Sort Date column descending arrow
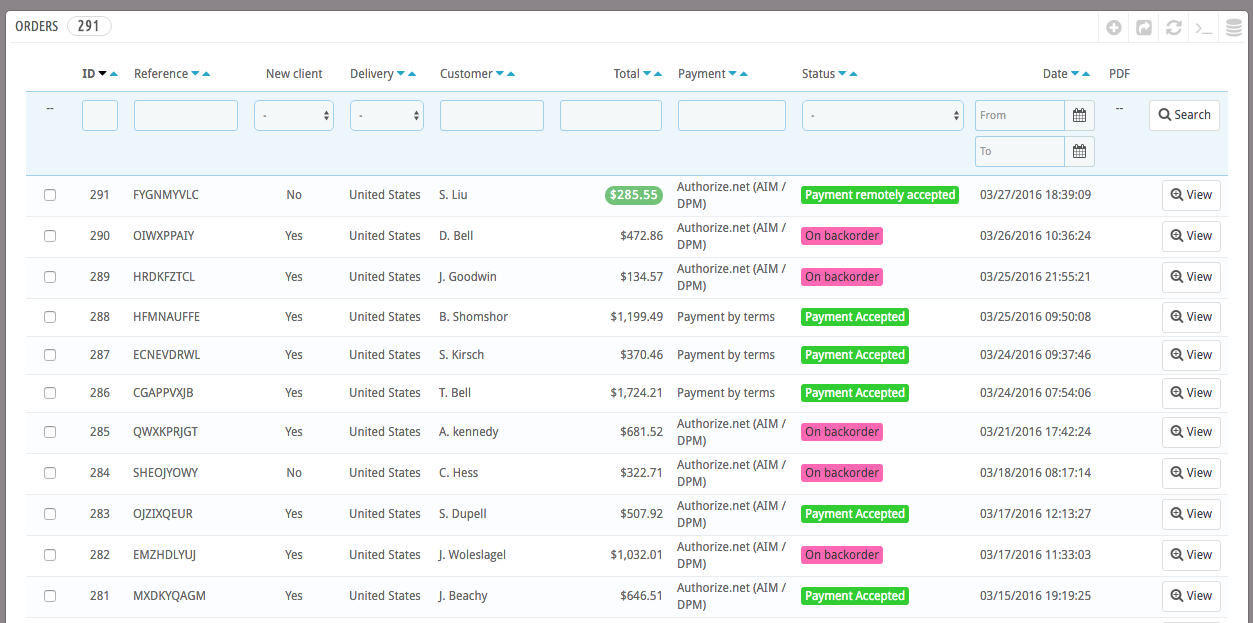 1075,74
